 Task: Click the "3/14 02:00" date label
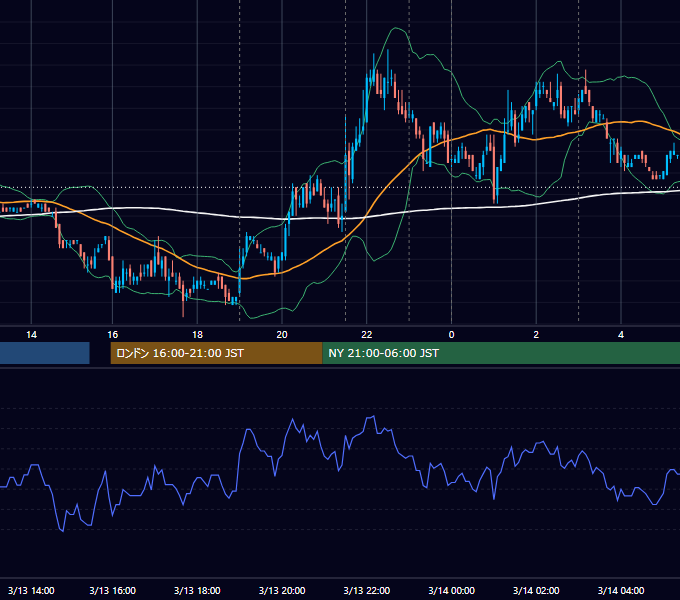[x=536, y=590]
